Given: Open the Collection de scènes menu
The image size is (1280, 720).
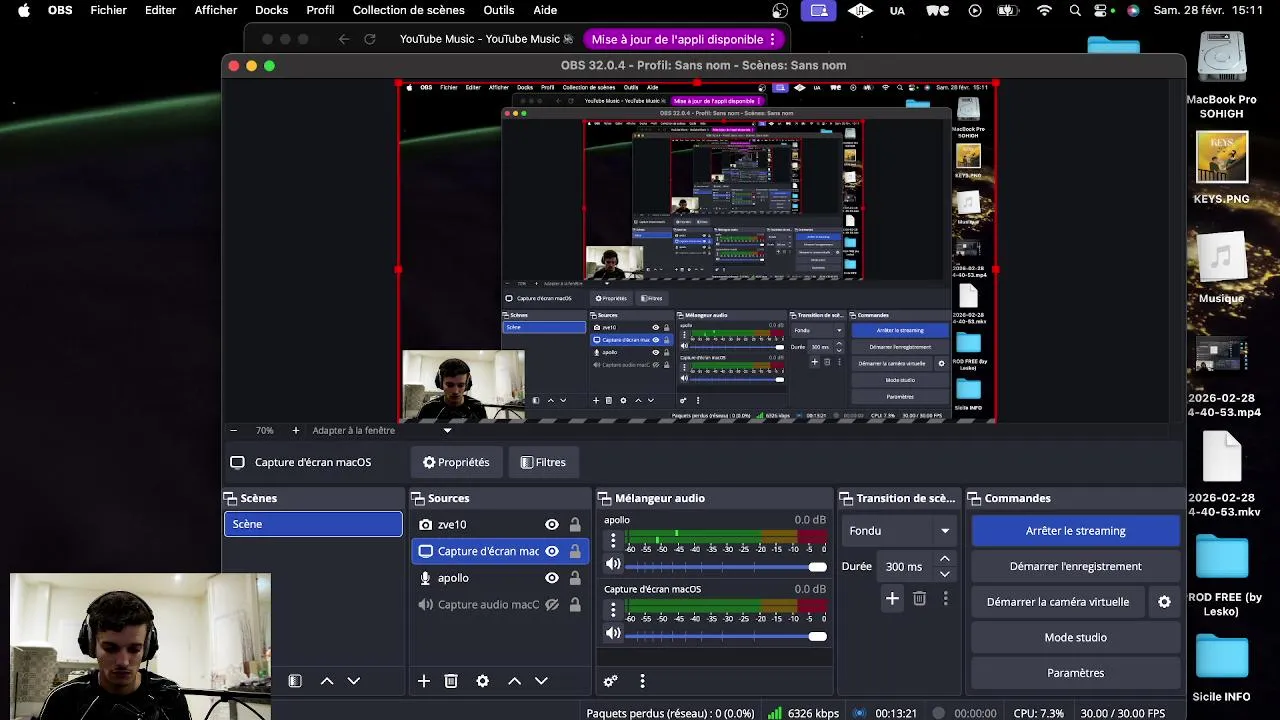Looking at the screenshot, I should point(408,10).
